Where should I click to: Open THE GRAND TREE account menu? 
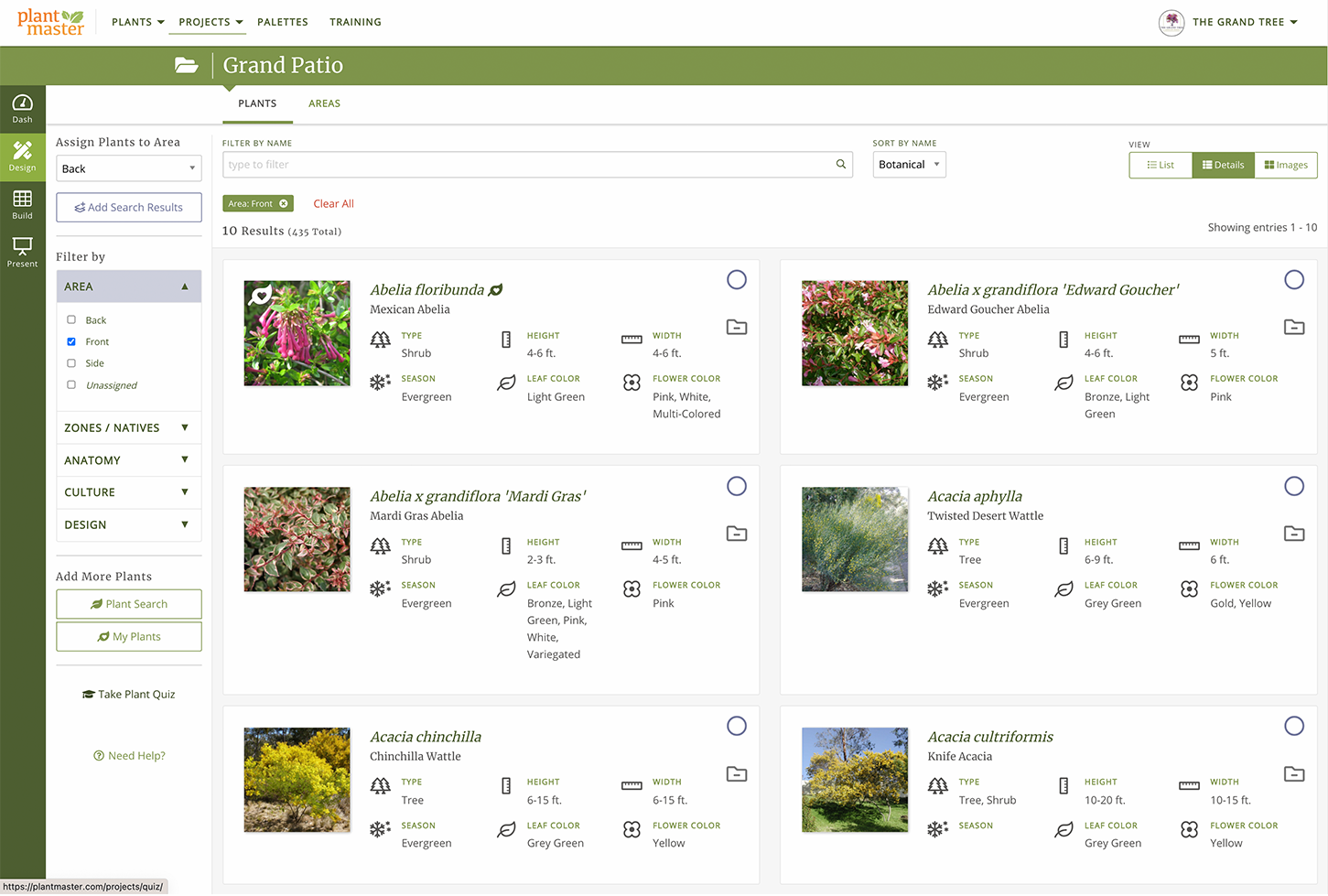[x=1245, y=22]
